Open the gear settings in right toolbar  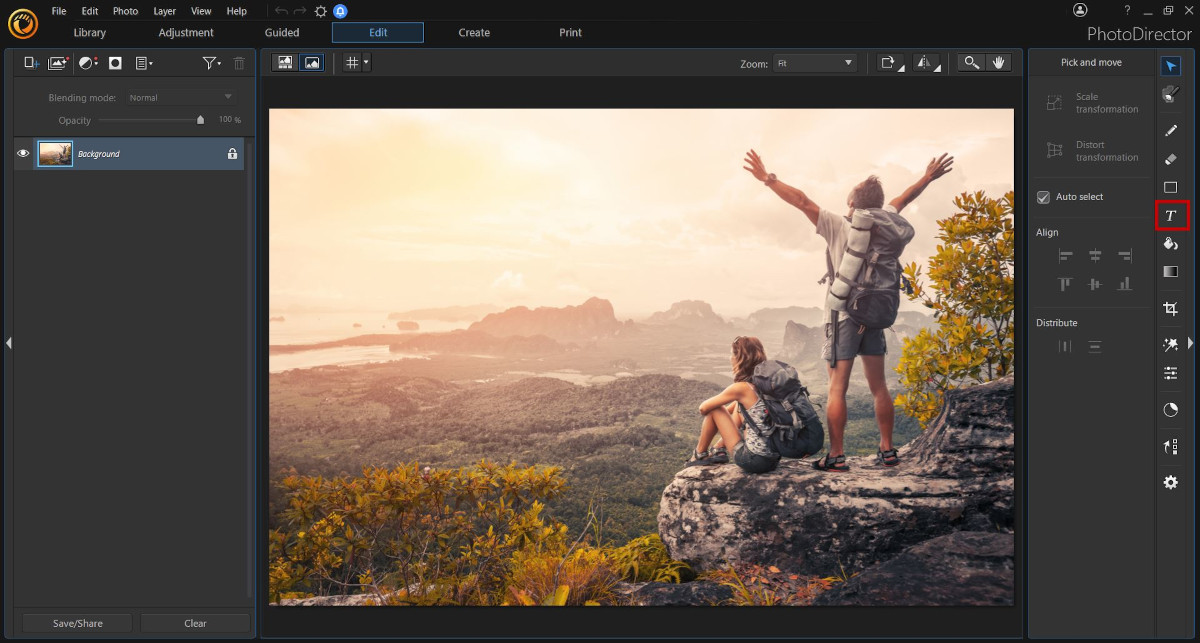point(1171,483)
